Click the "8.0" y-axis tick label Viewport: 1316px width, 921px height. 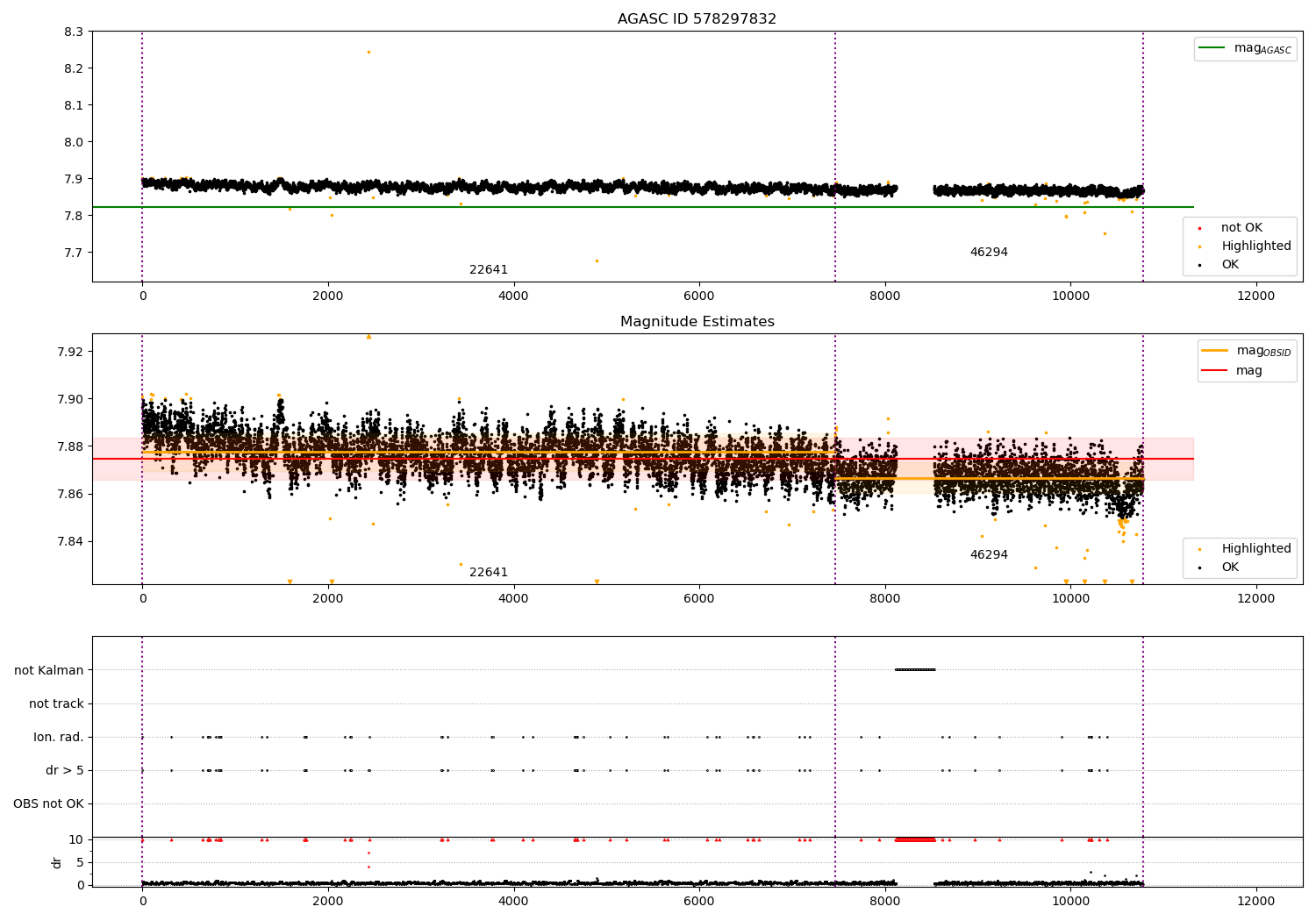coord(74,142)
